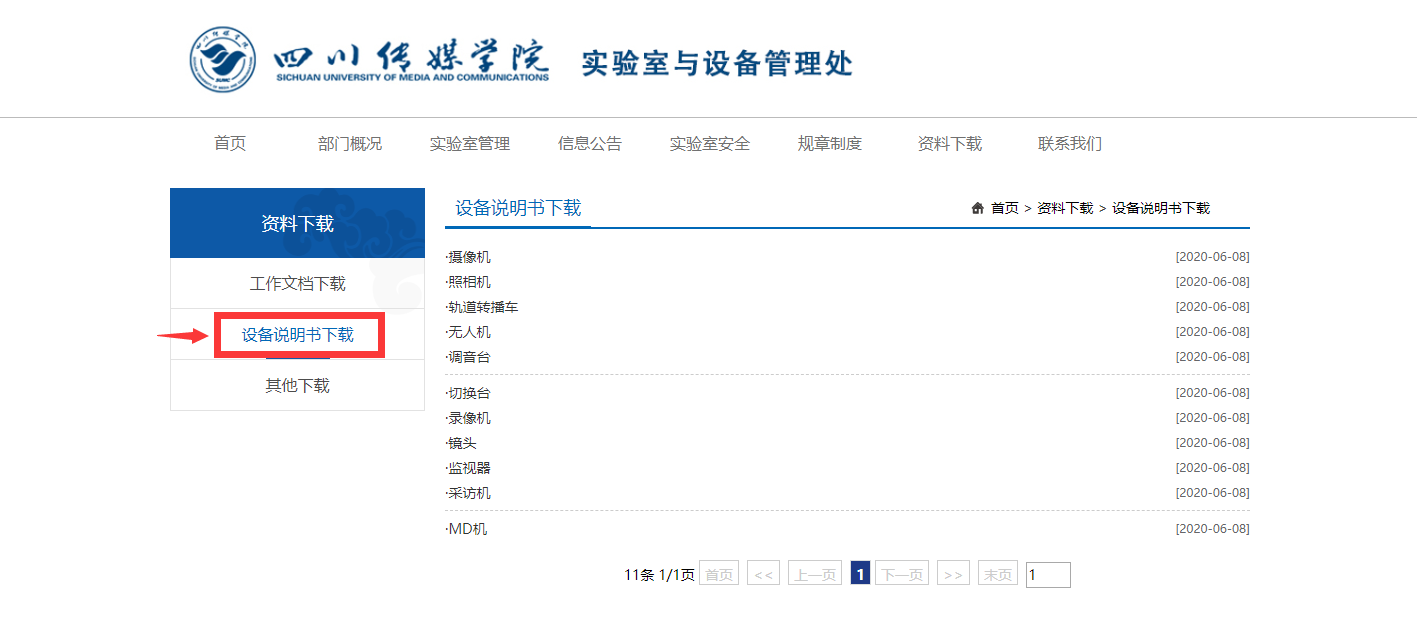Click the 下一页 pagination button
The height and width of the screenshot is (619, 1417).
[x=901, y=574]
